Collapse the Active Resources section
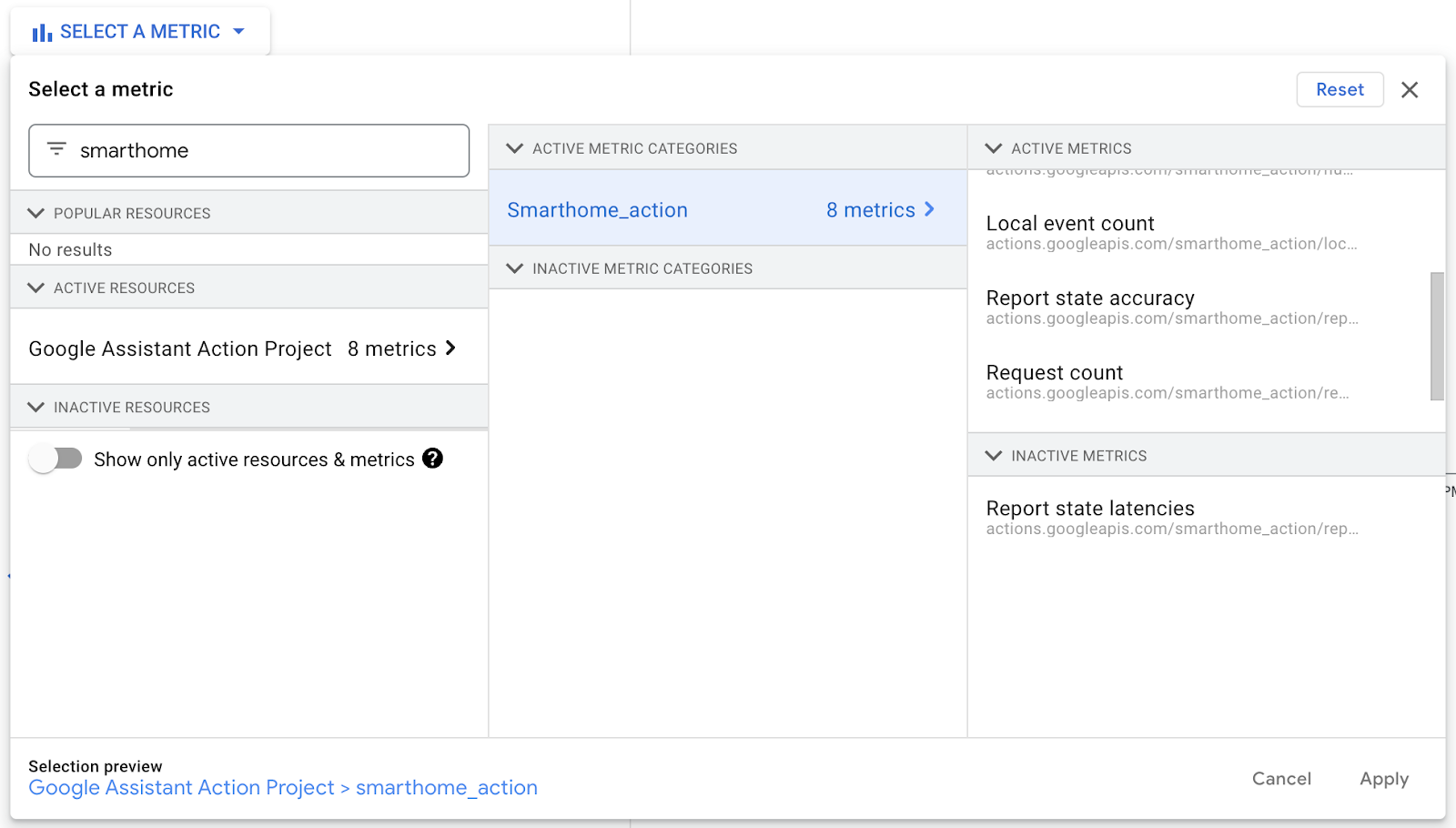This screenshot has width=1456, height=828. click(36, 288)
